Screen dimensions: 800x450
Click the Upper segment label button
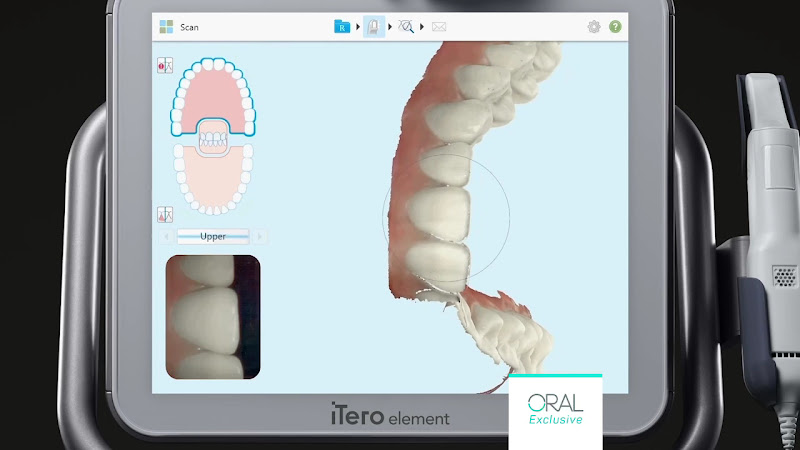213,237
